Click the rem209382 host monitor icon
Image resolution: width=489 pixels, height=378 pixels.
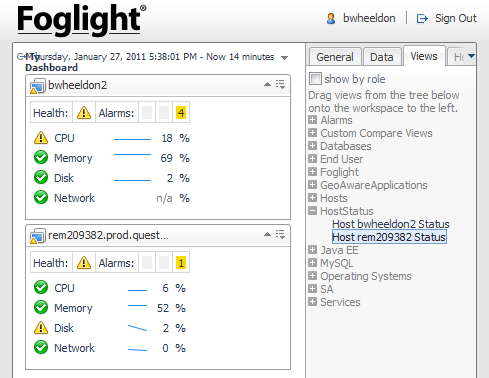37,236
